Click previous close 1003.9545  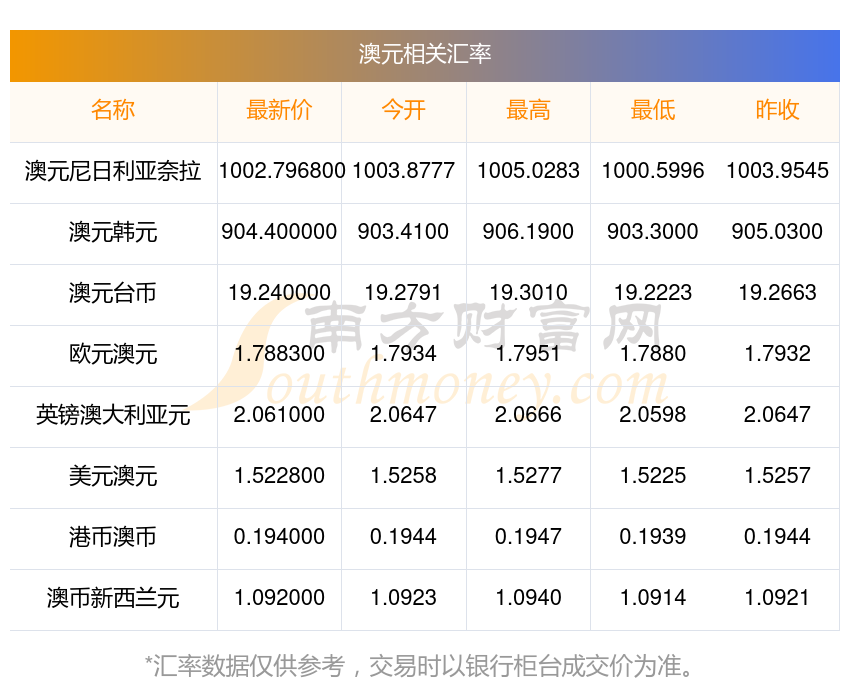777,171
